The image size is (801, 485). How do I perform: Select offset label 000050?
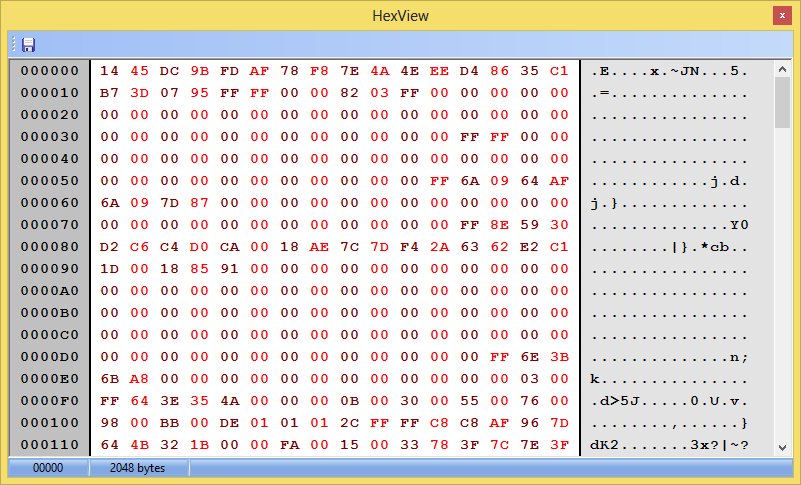[x=50, y=180]
